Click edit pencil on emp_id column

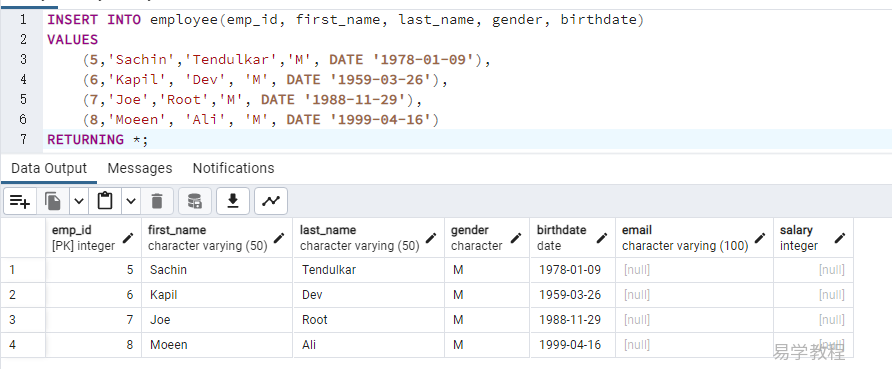[x=128, y=238]
